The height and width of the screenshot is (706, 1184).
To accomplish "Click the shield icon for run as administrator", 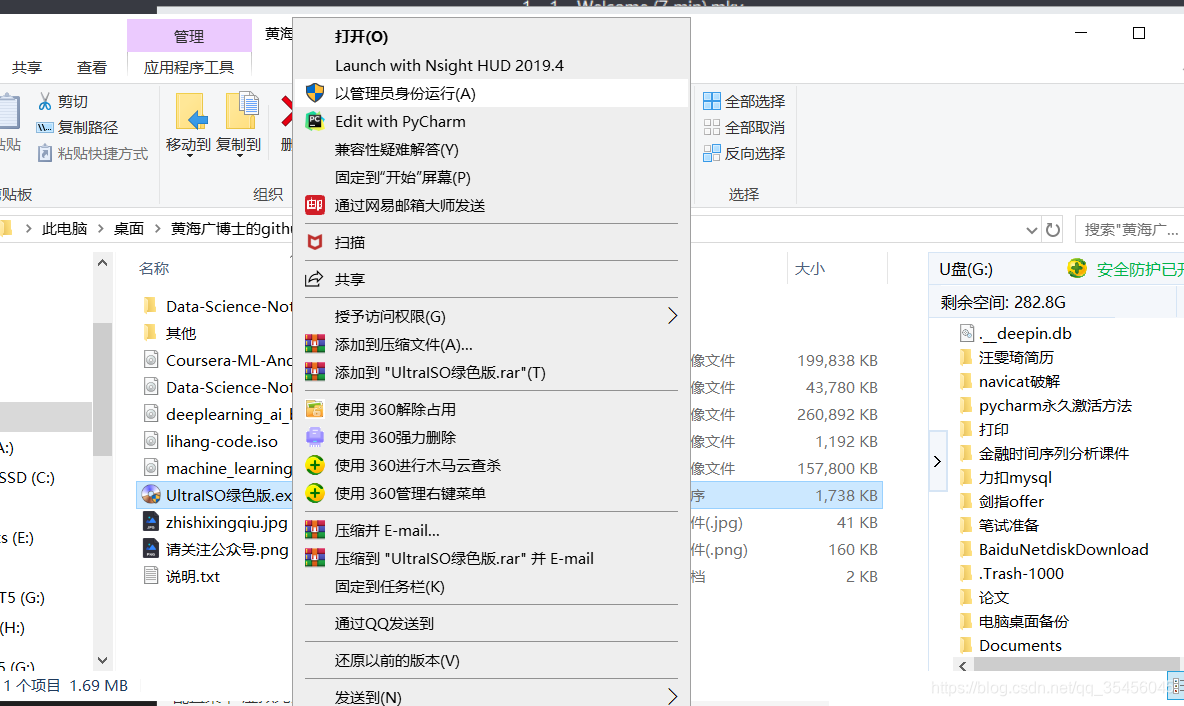I will point(315,94).
